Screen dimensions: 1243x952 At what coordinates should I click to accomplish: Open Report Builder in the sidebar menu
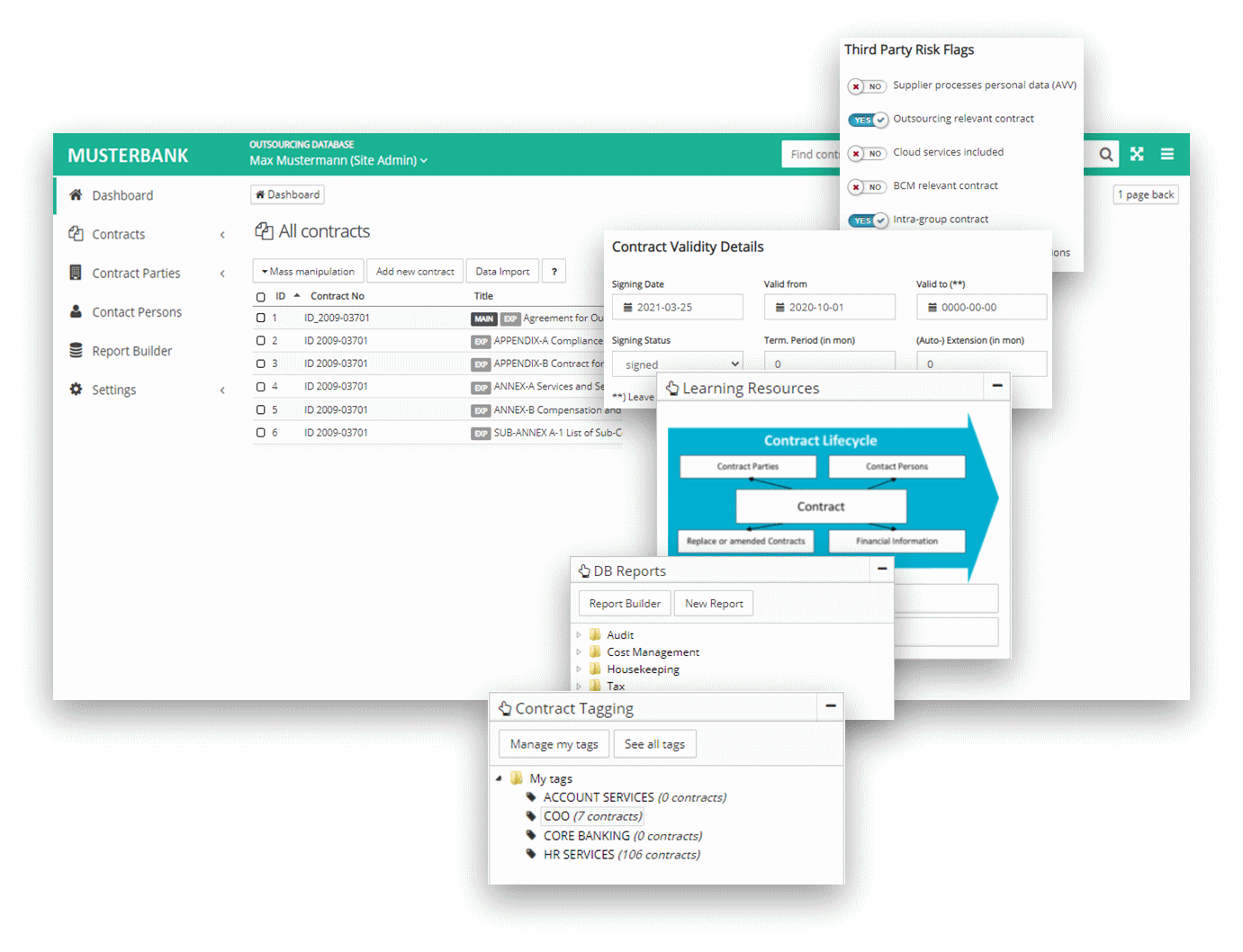click(x=131, y=351)
